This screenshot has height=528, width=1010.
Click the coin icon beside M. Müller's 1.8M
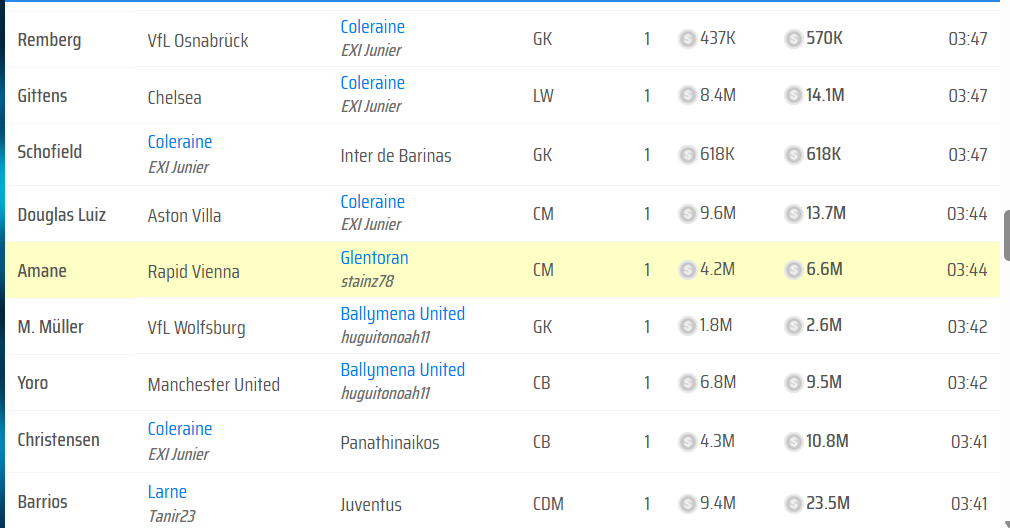688,325
